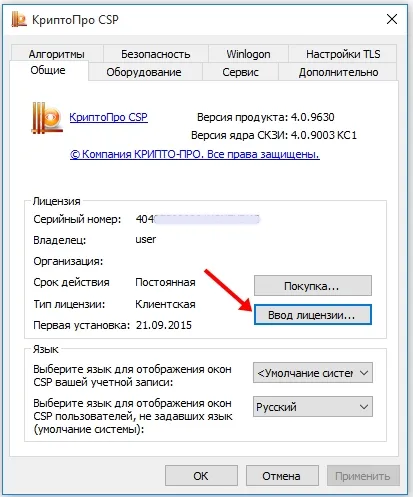
Task: Open the Сервис tab
Action: coord(240,72)
